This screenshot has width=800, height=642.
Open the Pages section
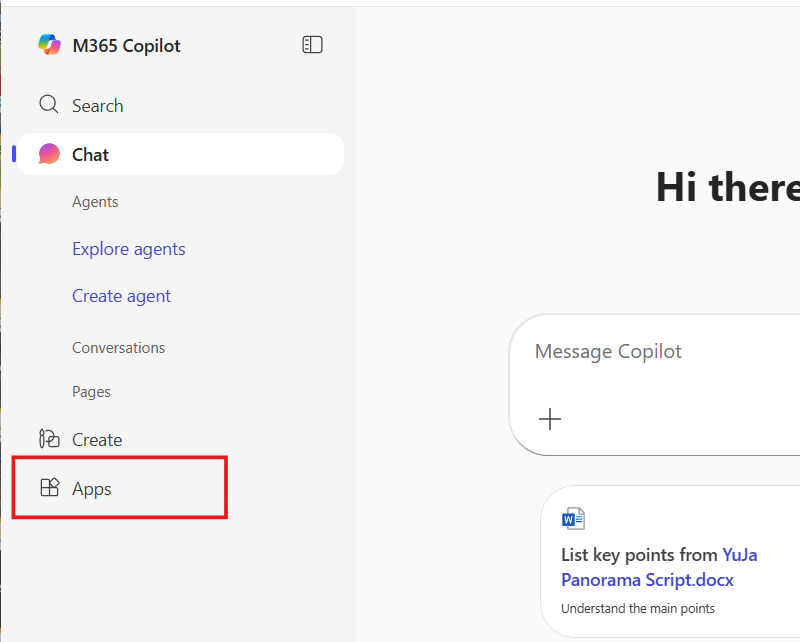click(x=91, y=391)
